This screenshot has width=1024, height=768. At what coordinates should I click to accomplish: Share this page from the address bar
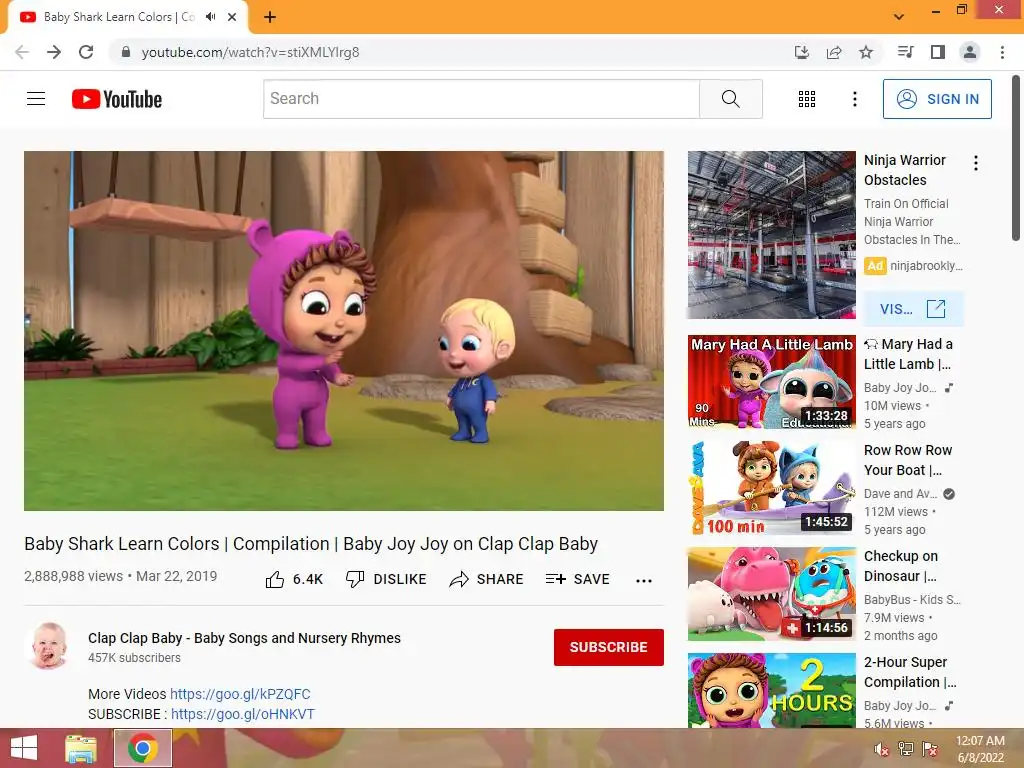(x=834, y=52)
